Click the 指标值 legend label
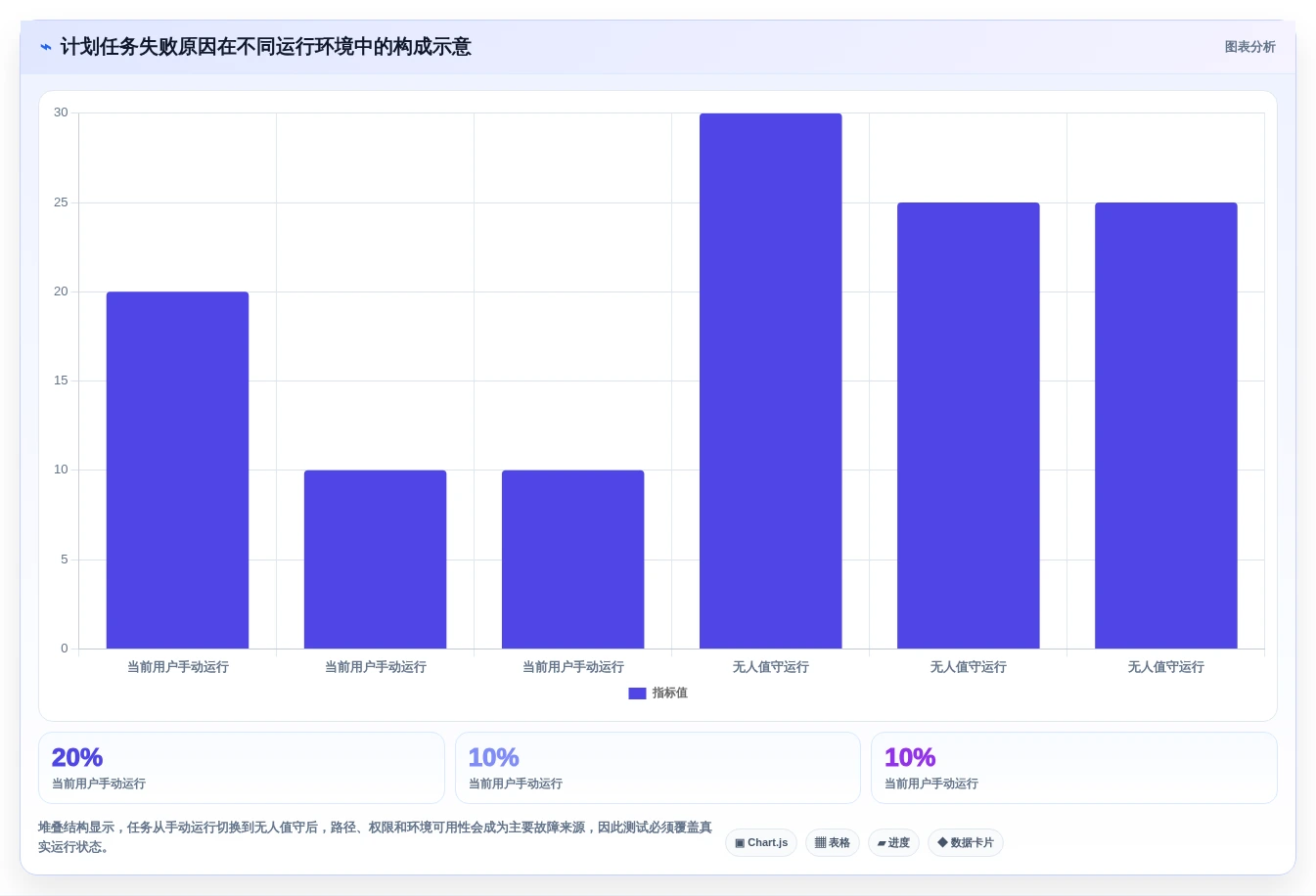The width and height of the screenshot is (1316, 896). tap(670, 694)
